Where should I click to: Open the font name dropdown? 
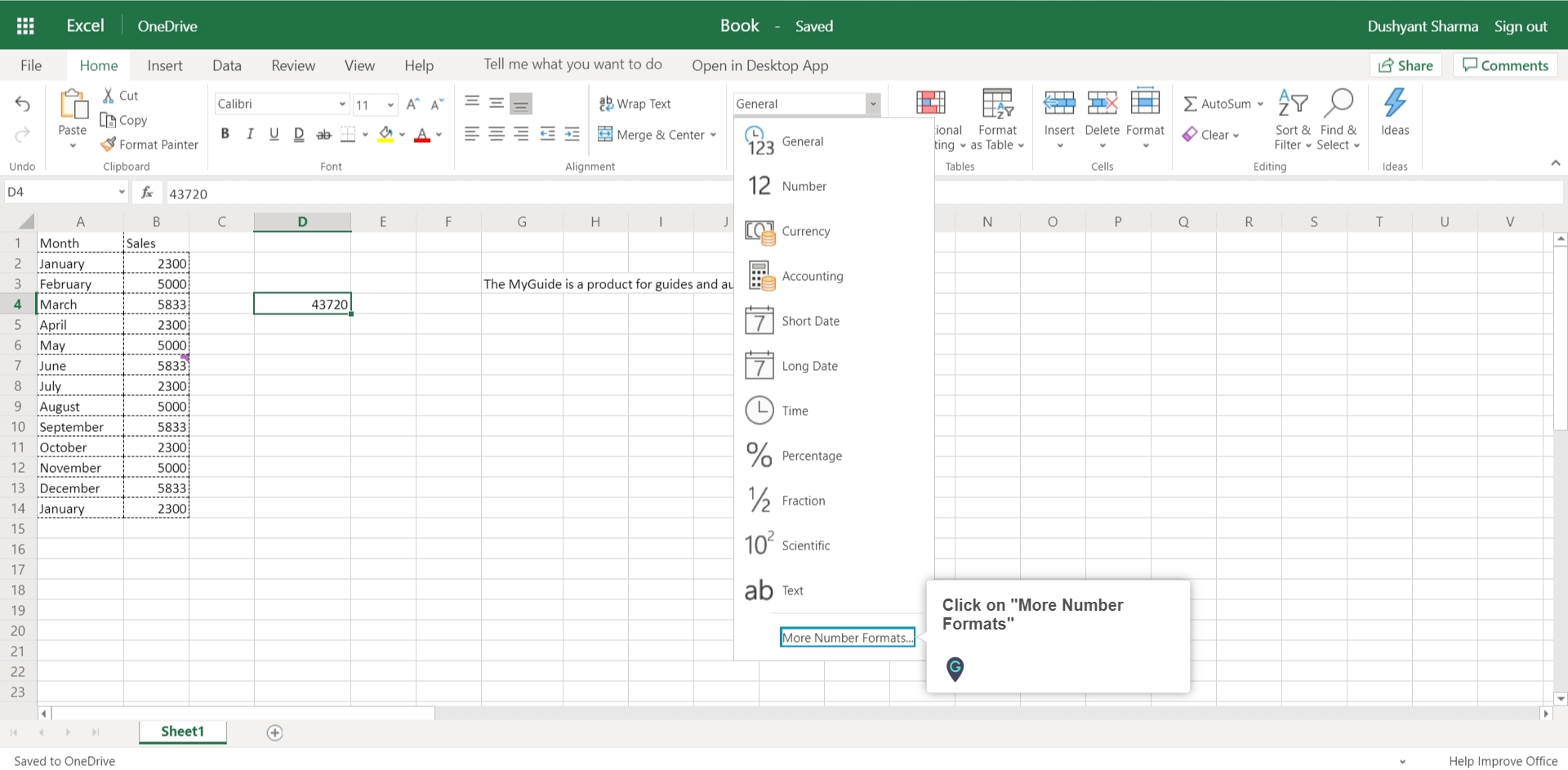[x=341, y=104]
